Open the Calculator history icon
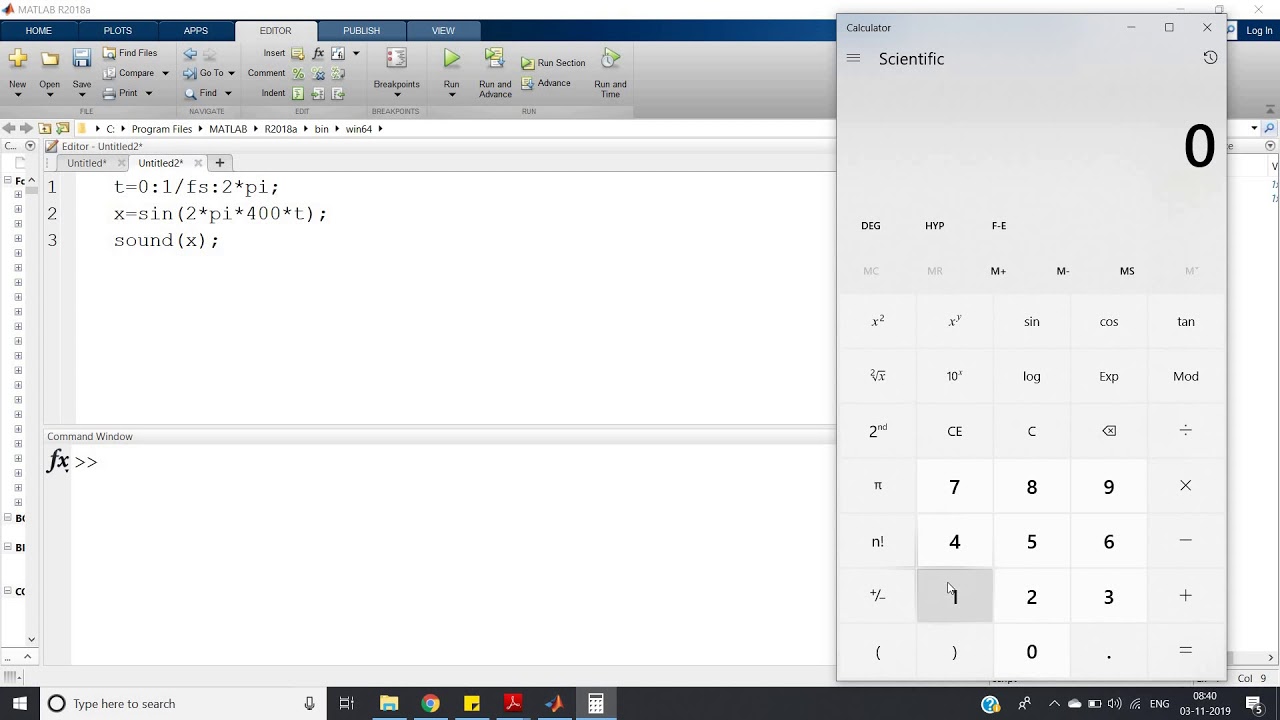Image resolution: width=1280 pixels, height=720 pixels. [1210, 58]
